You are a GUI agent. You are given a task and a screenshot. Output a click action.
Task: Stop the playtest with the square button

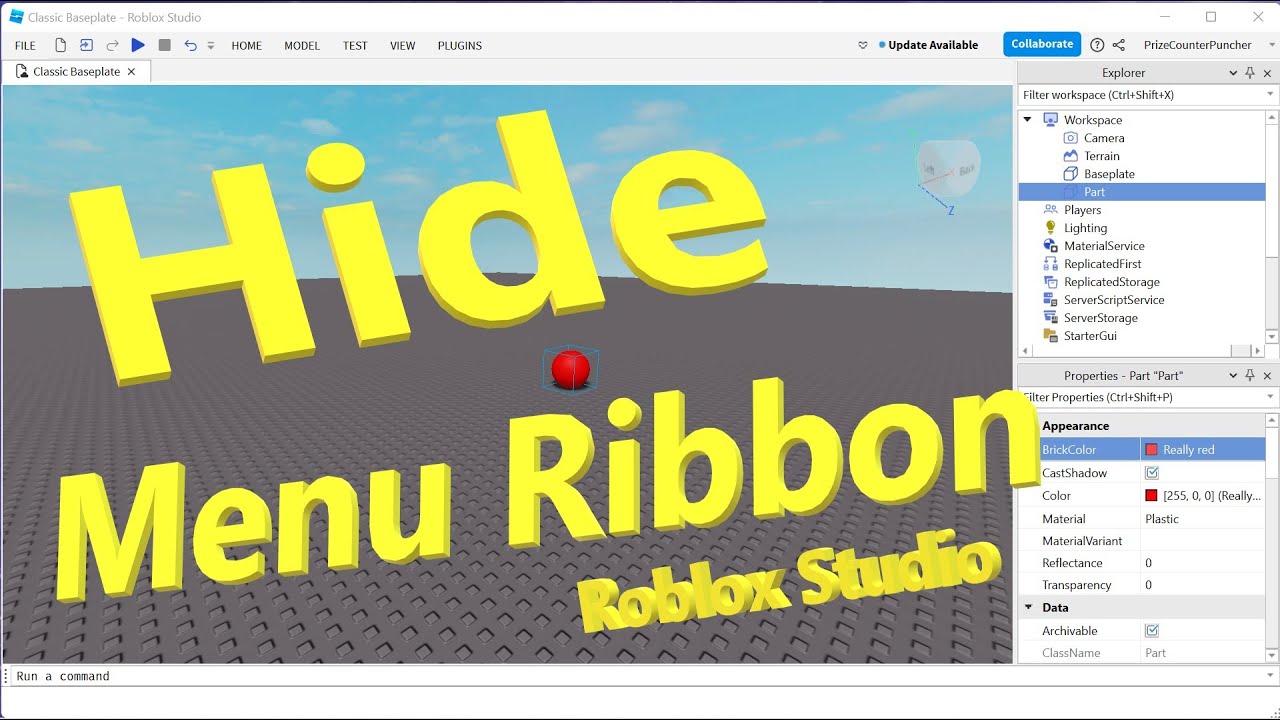coord(164,45)
